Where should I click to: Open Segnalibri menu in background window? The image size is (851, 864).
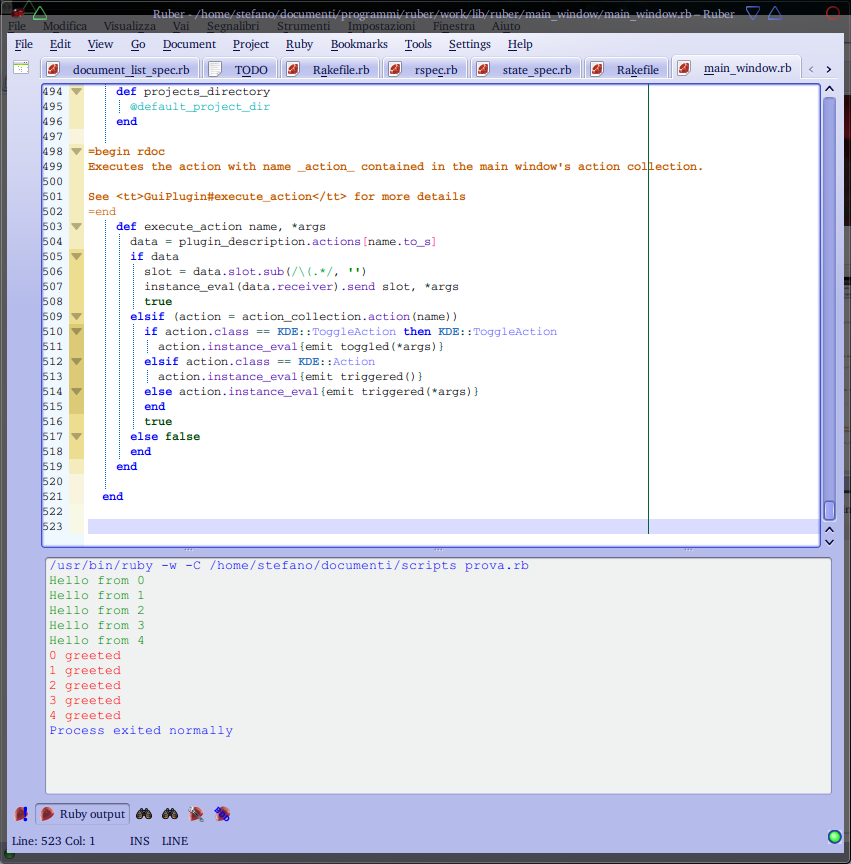pos(233,26)
